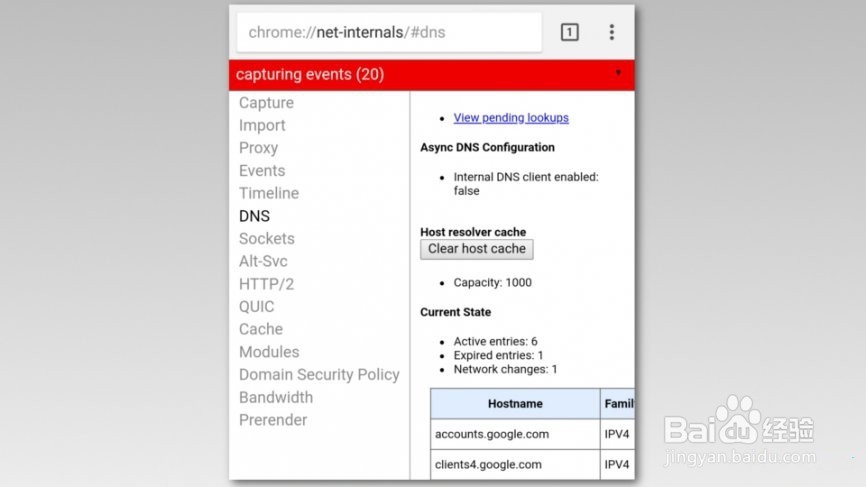Click the chrome://net-internals address bar
Viewport: 866px width, 487px height.
389,32
